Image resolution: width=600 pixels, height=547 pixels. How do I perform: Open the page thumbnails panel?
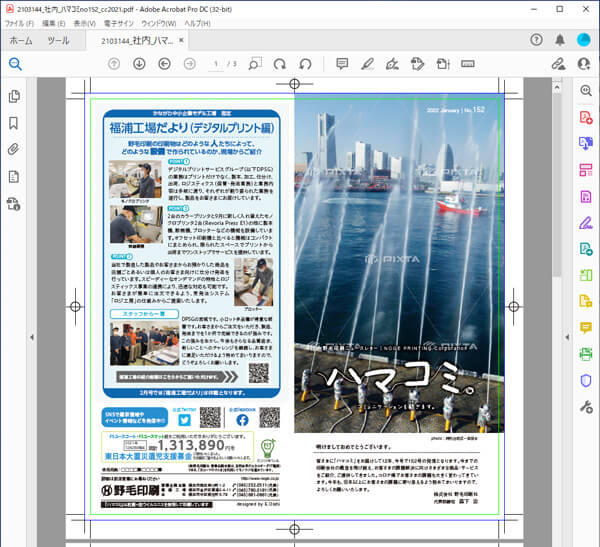[14, 96]
